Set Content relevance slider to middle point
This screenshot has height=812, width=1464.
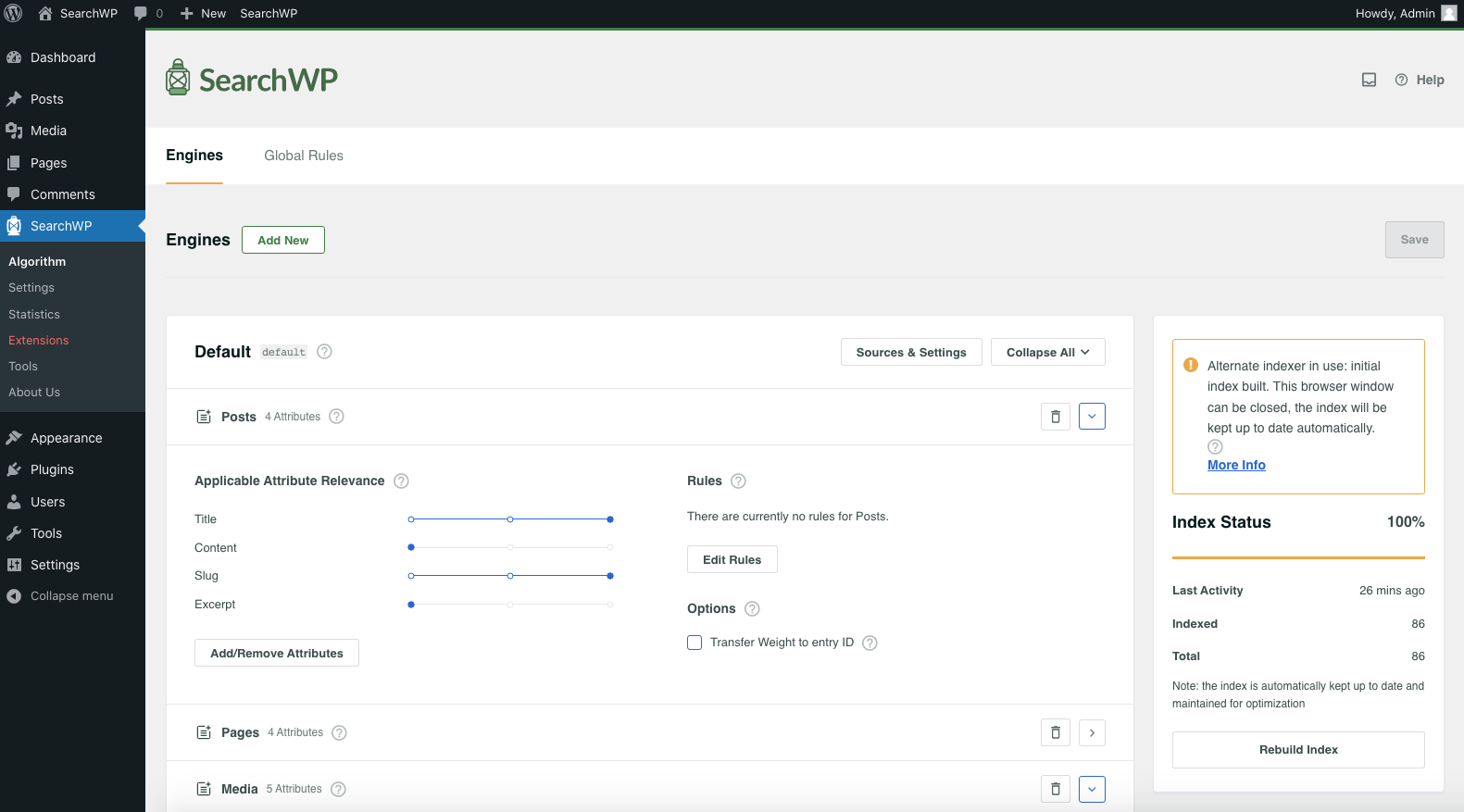(510, 548)
